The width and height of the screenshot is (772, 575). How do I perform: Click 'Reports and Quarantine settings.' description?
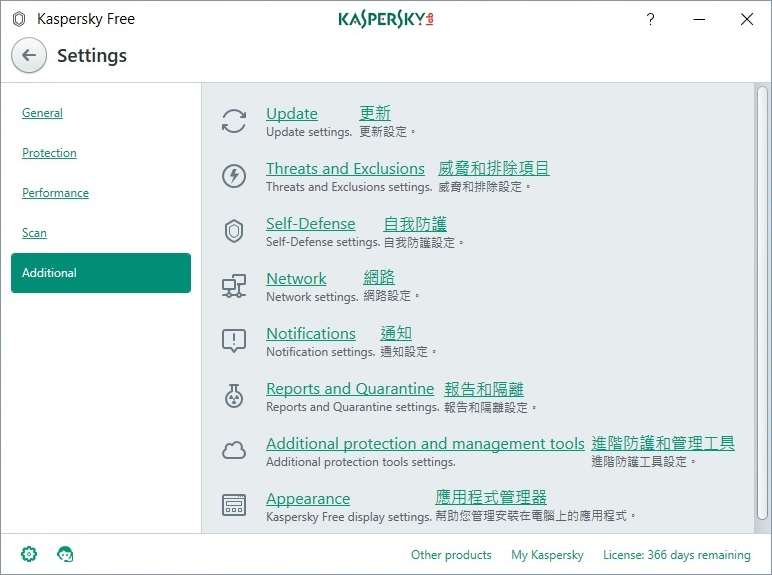click(353, 407)
